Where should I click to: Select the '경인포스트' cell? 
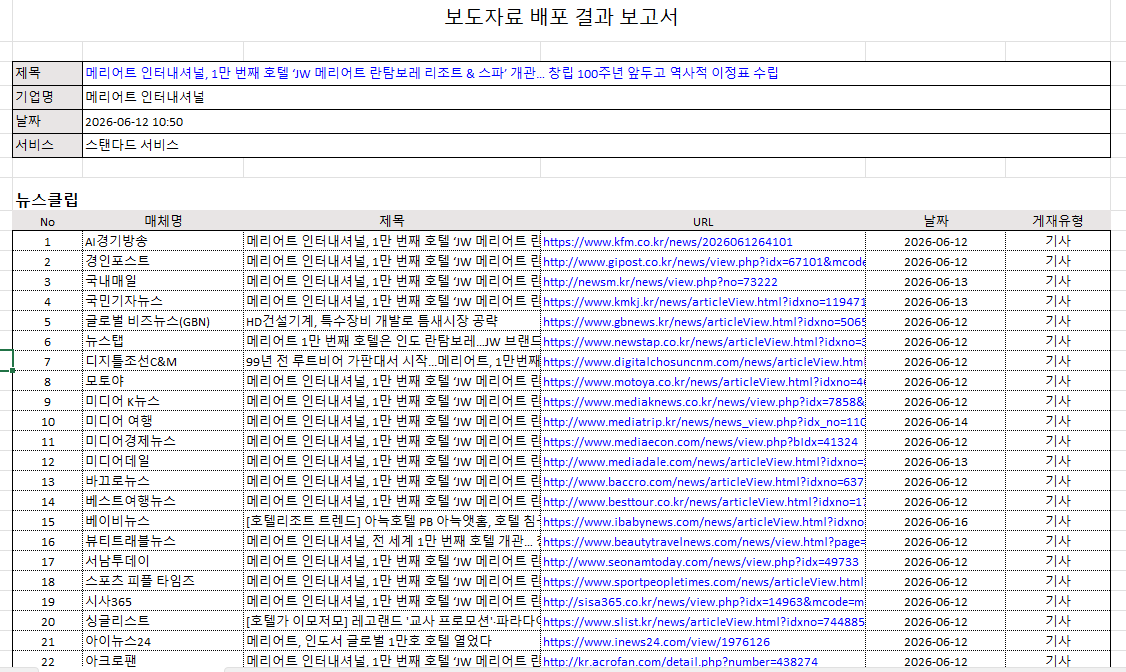[163, 261]
